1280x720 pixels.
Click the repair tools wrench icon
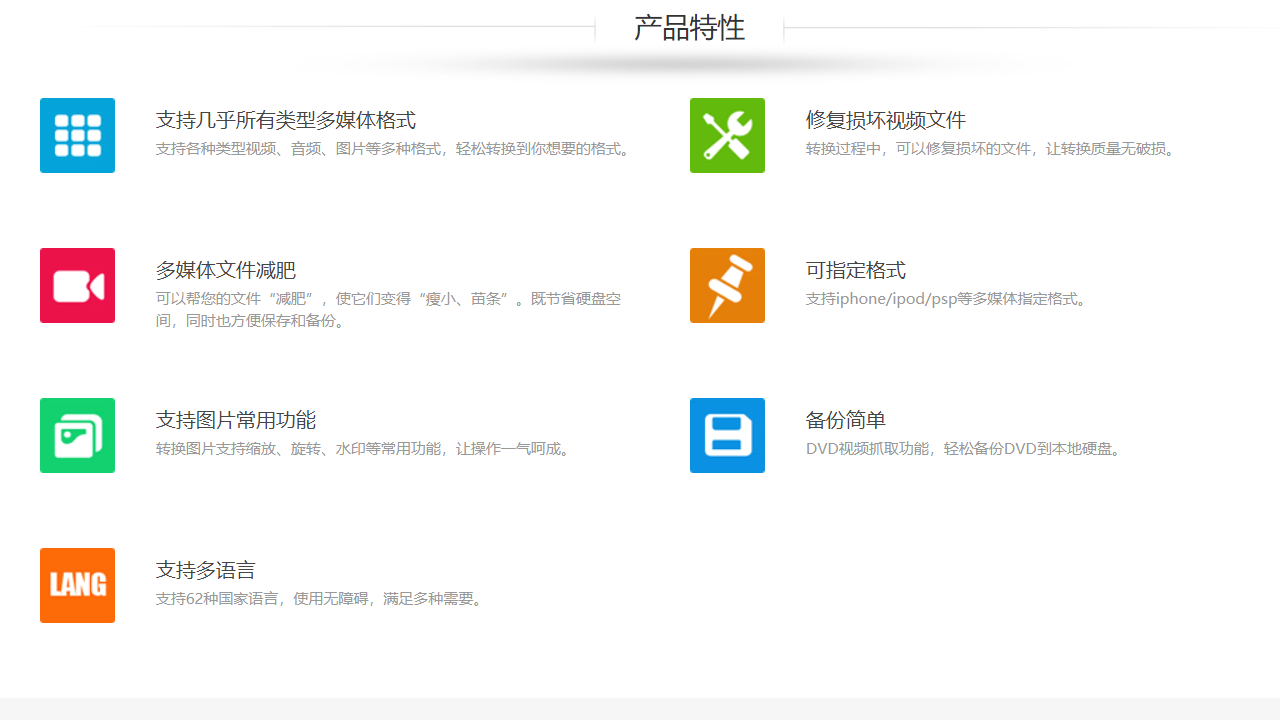(x=727, y=135)
